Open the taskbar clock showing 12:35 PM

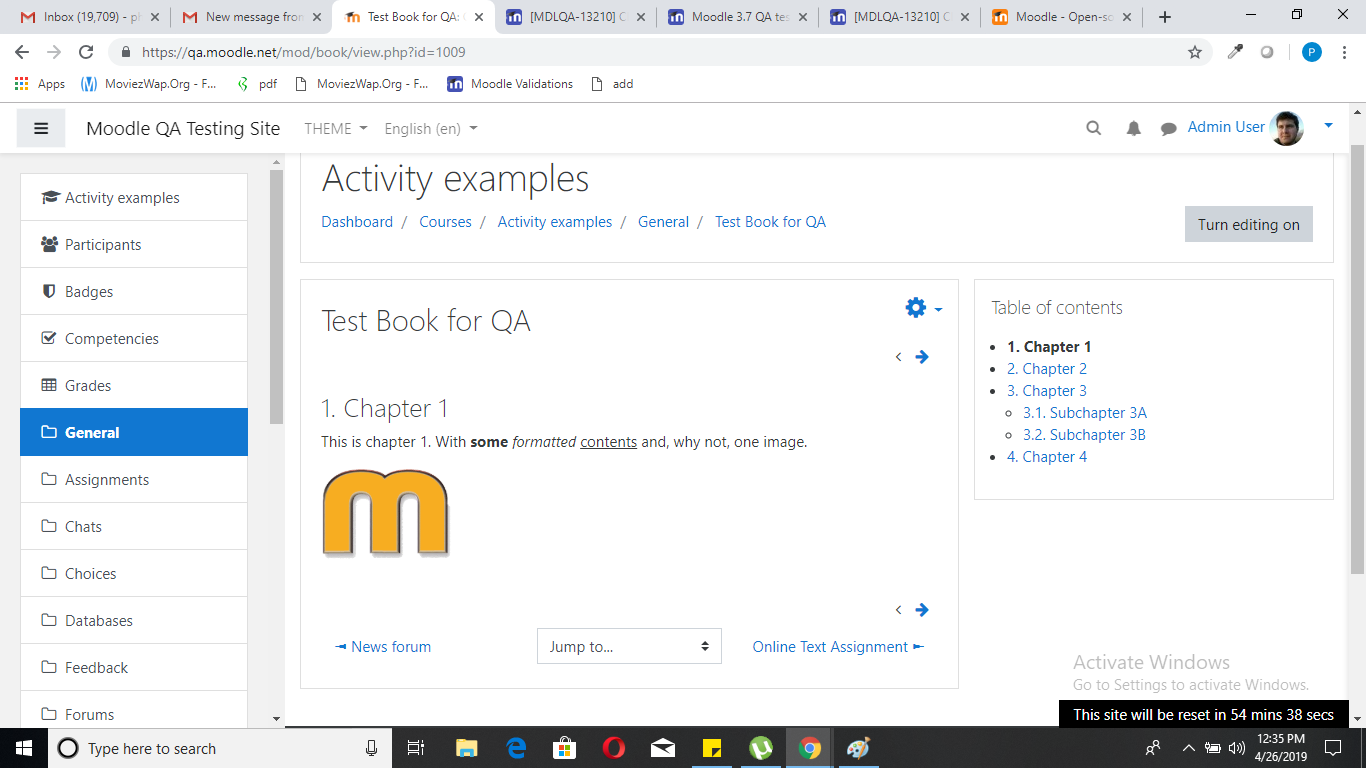(1280, 748)
